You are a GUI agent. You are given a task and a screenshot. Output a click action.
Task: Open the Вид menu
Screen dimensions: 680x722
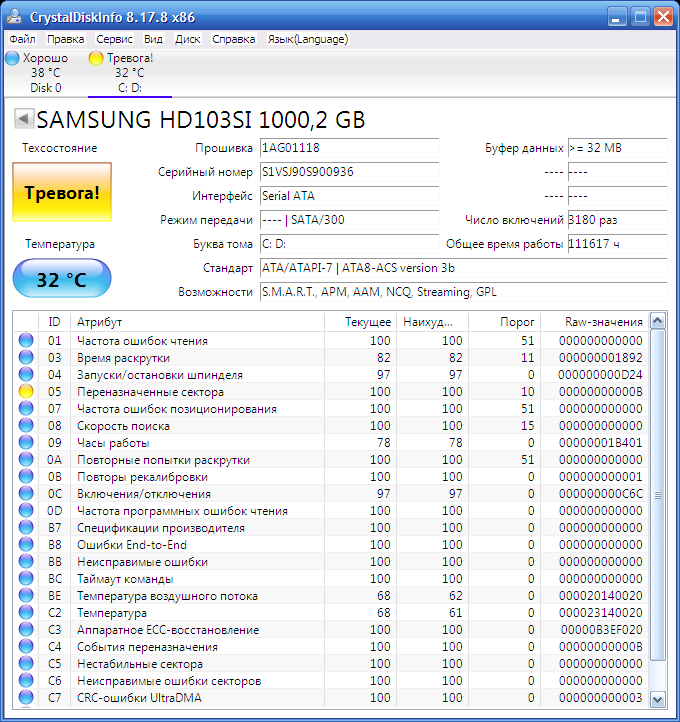coord(153,39)
